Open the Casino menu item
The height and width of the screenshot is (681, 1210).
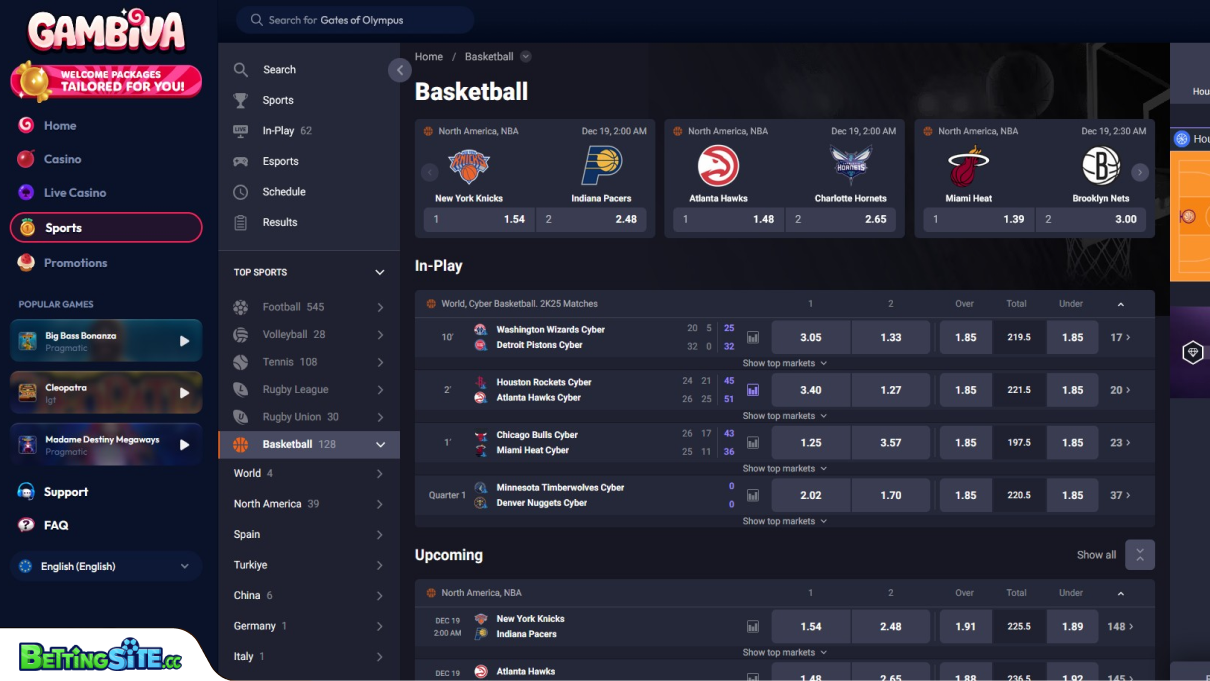point(62,159)
